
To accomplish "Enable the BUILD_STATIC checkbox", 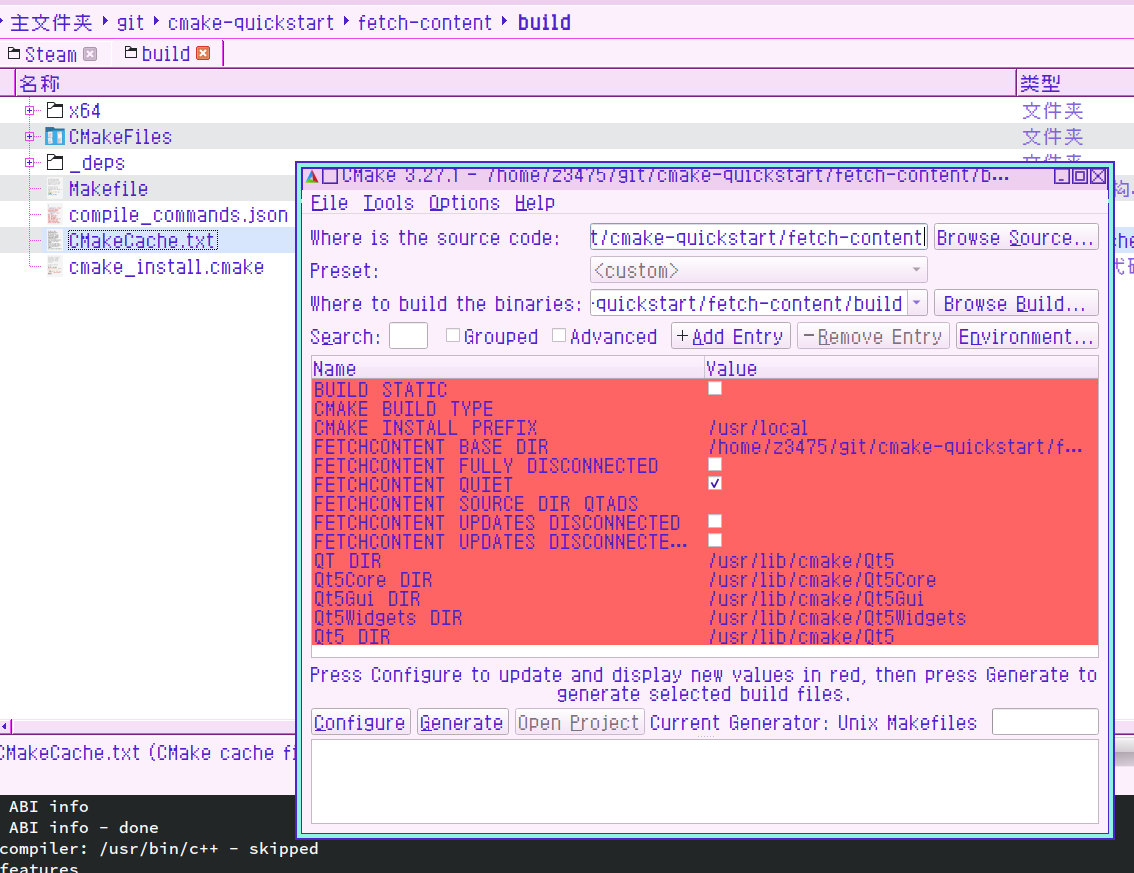I will pyautogui.click(x=715, y=388).
